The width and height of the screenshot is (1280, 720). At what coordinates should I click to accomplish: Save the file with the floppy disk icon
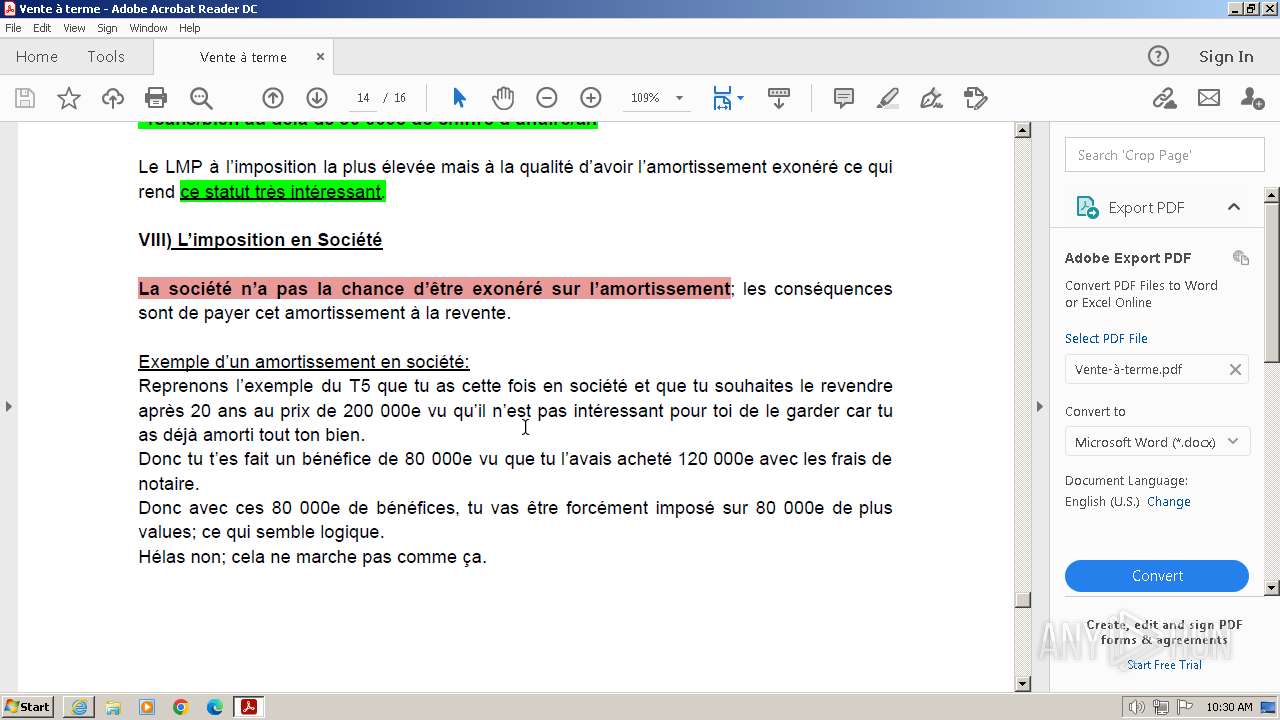pos(25,98)
